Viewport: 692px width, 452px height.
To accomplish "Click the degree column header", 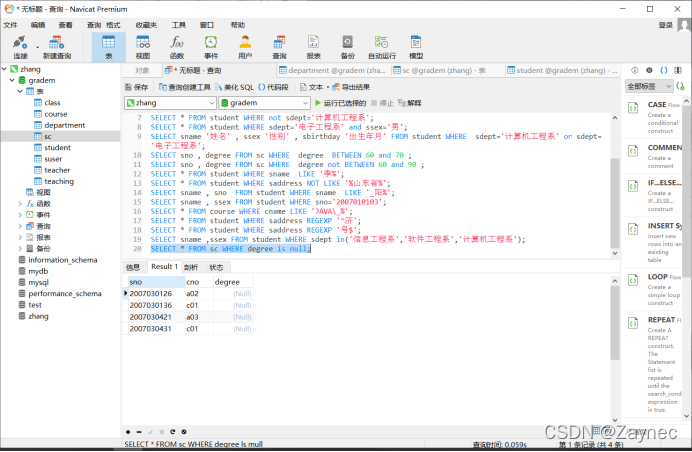I will [x=233, y=282].
